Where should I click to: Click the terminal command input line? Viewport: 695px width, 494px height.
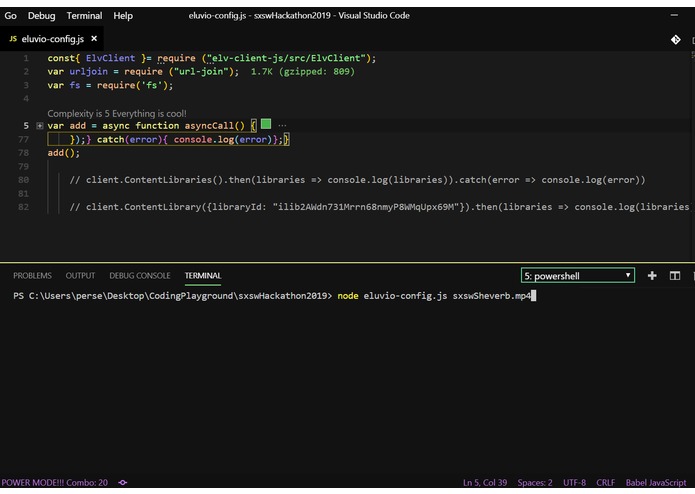pyautogui.click(x=274, y=296)
